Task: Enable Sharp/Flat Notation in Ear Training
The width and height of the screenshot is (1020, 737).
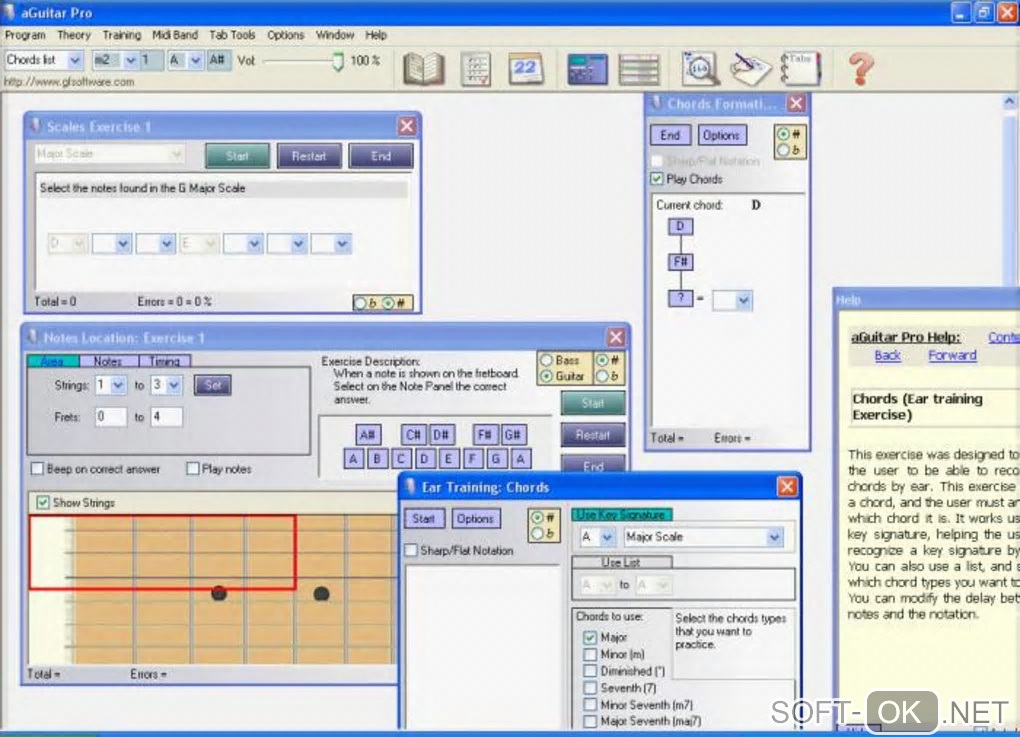Action: pyautogui.click(x=411, y=551)
